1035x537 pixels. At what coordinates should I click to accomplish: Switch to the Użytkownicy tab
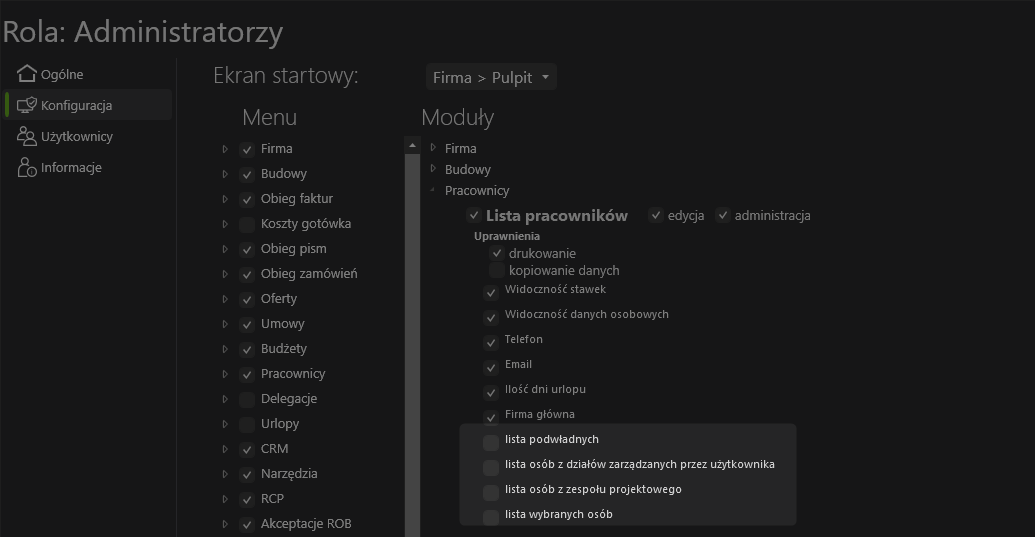[88, 136]
